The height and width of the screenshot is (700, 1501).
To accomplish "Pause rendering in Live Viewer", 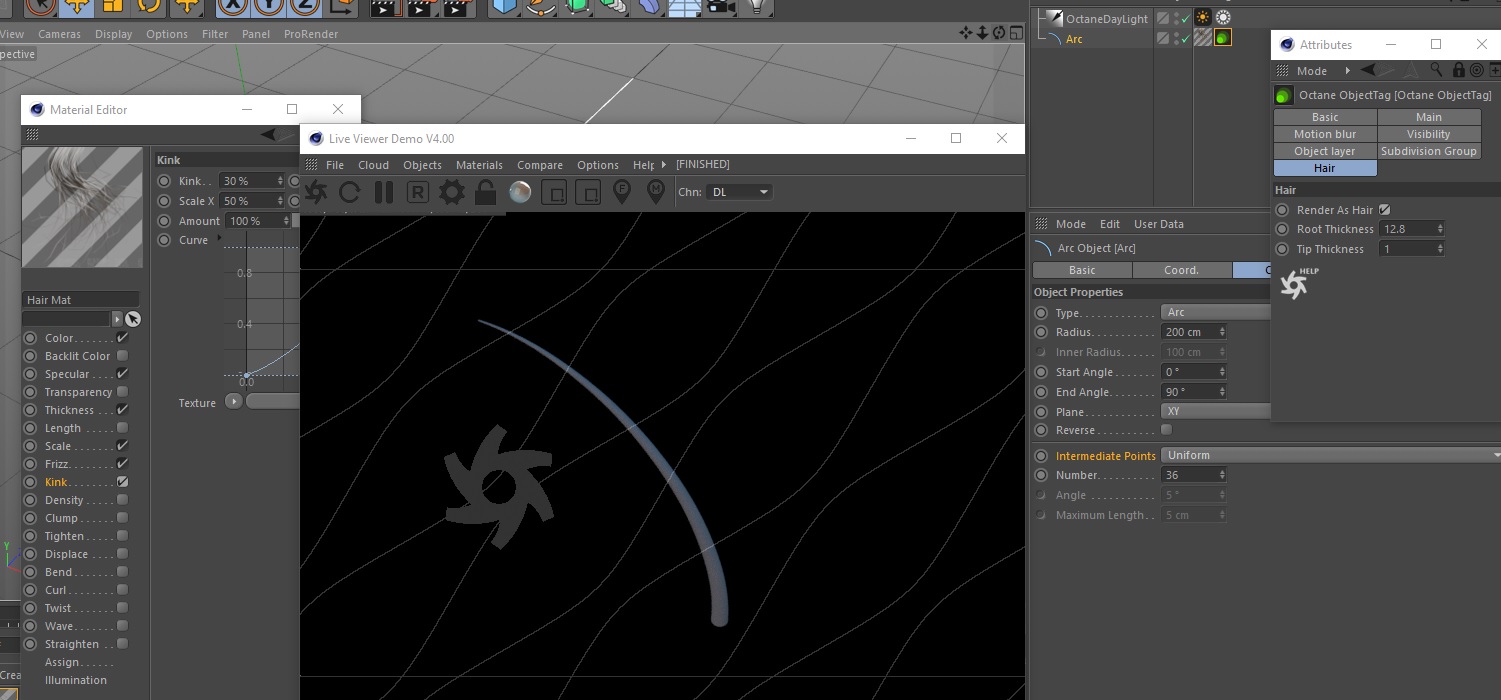I will click(x=383, y=192).
